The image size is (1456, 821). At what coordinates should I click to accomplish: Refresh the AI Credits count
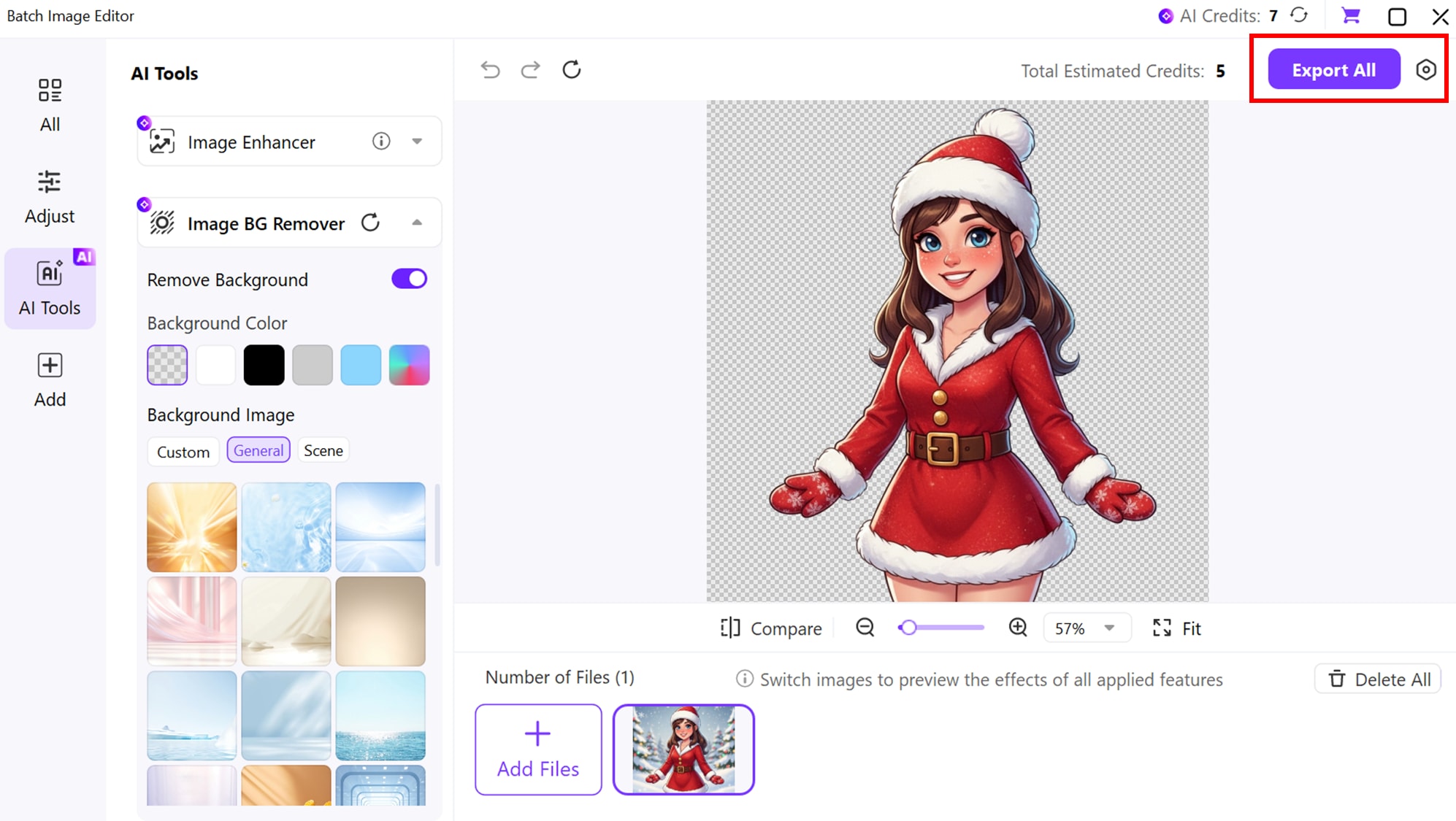click(1300, 15)
